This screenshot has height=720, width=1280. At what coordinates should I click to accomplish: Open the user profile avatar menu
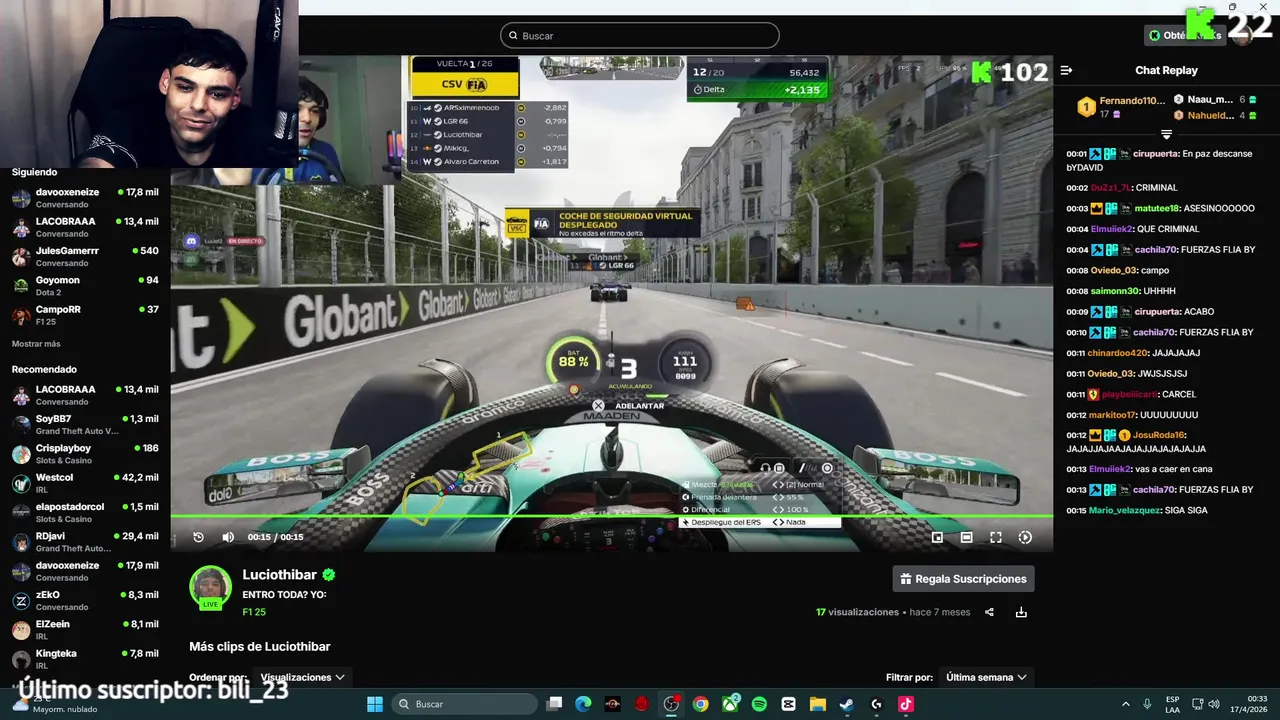tap(1243, 35)
